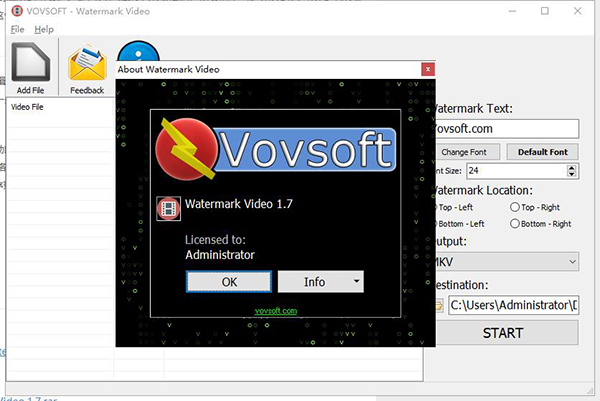The width and height of the screenshot is (600, 401).
Task: Close the About Watermark Video dialog
Action: coord(428,69)
